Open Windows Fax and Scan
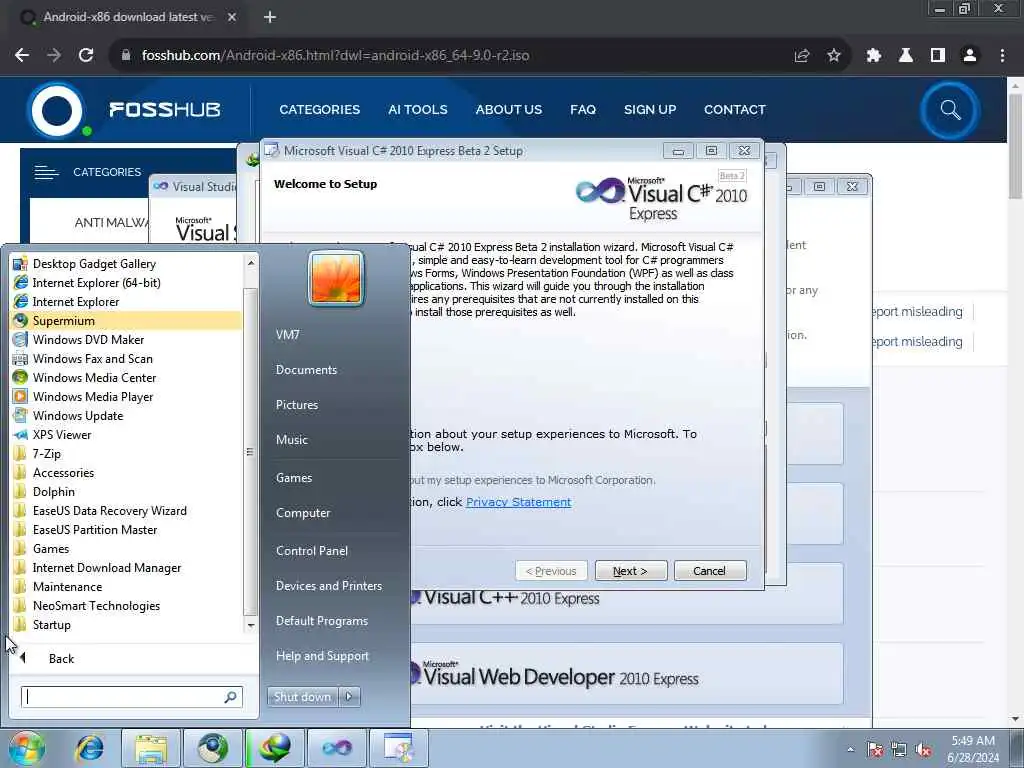Viewport: 1024px width, 768px height. click(93, 359)
